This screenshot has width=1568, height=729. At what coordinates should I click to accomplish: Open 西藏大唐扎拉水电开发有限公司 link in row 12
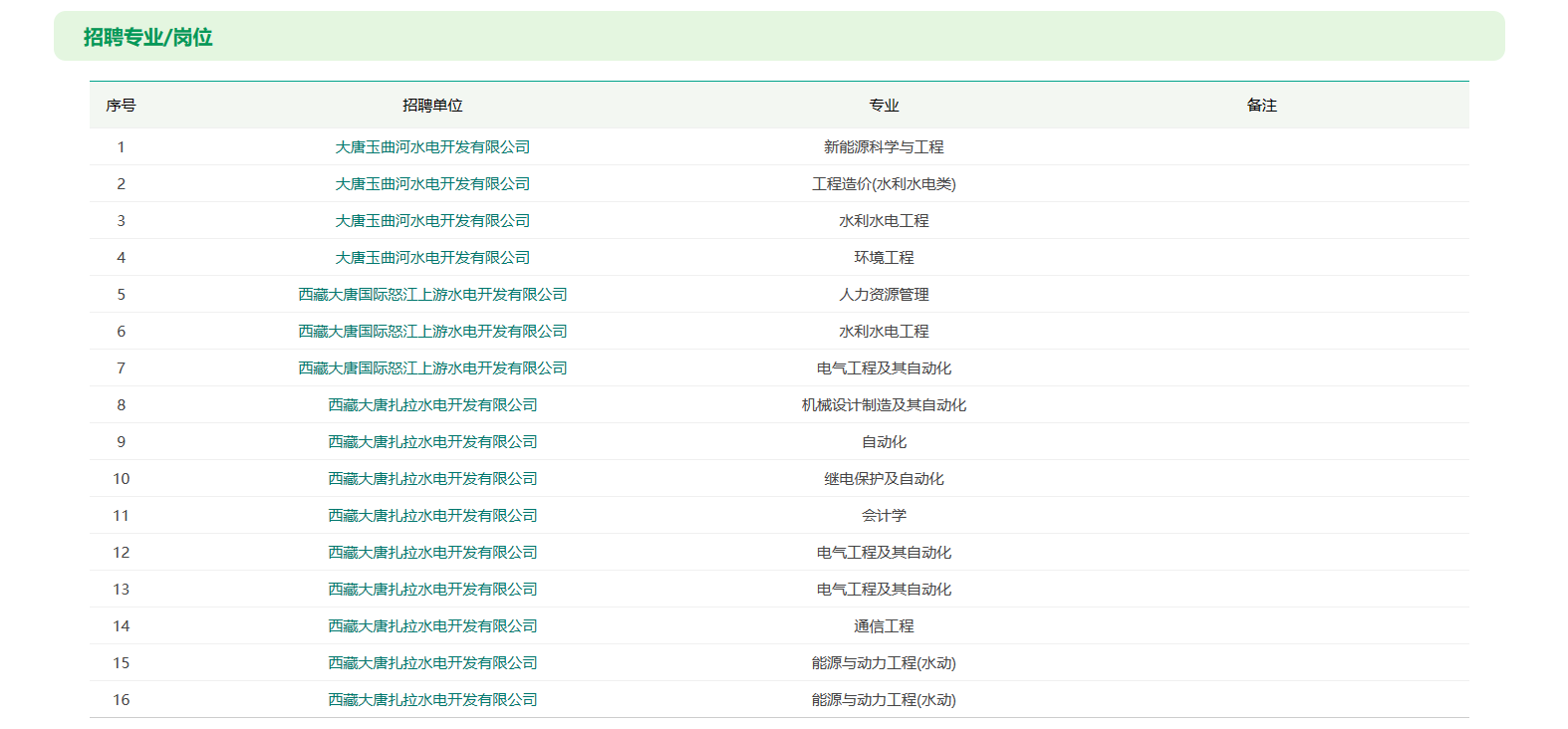[432, 553]
